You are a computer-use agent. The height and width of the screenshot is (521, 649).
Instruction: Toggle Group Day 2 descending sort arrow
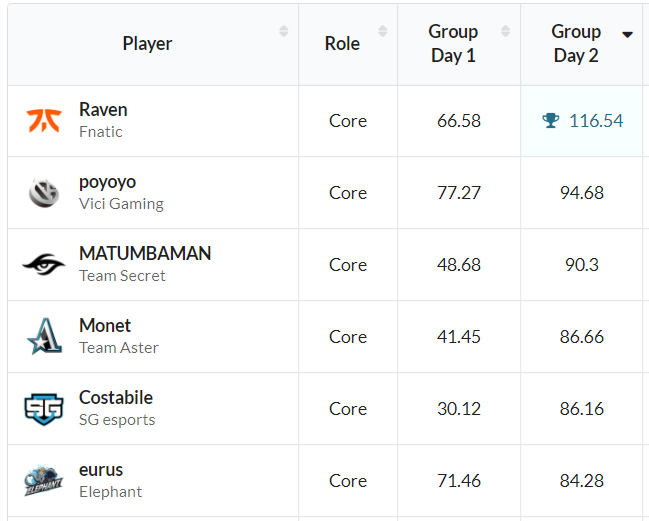pos(627,34)
